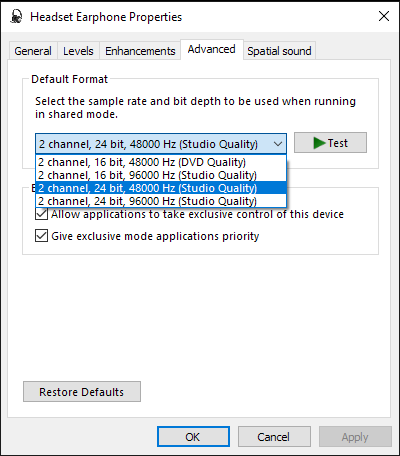Select highlighted 24 bit, 48000 Hz list entry
The height and width of the screenshot is (456, 400).
161,188
